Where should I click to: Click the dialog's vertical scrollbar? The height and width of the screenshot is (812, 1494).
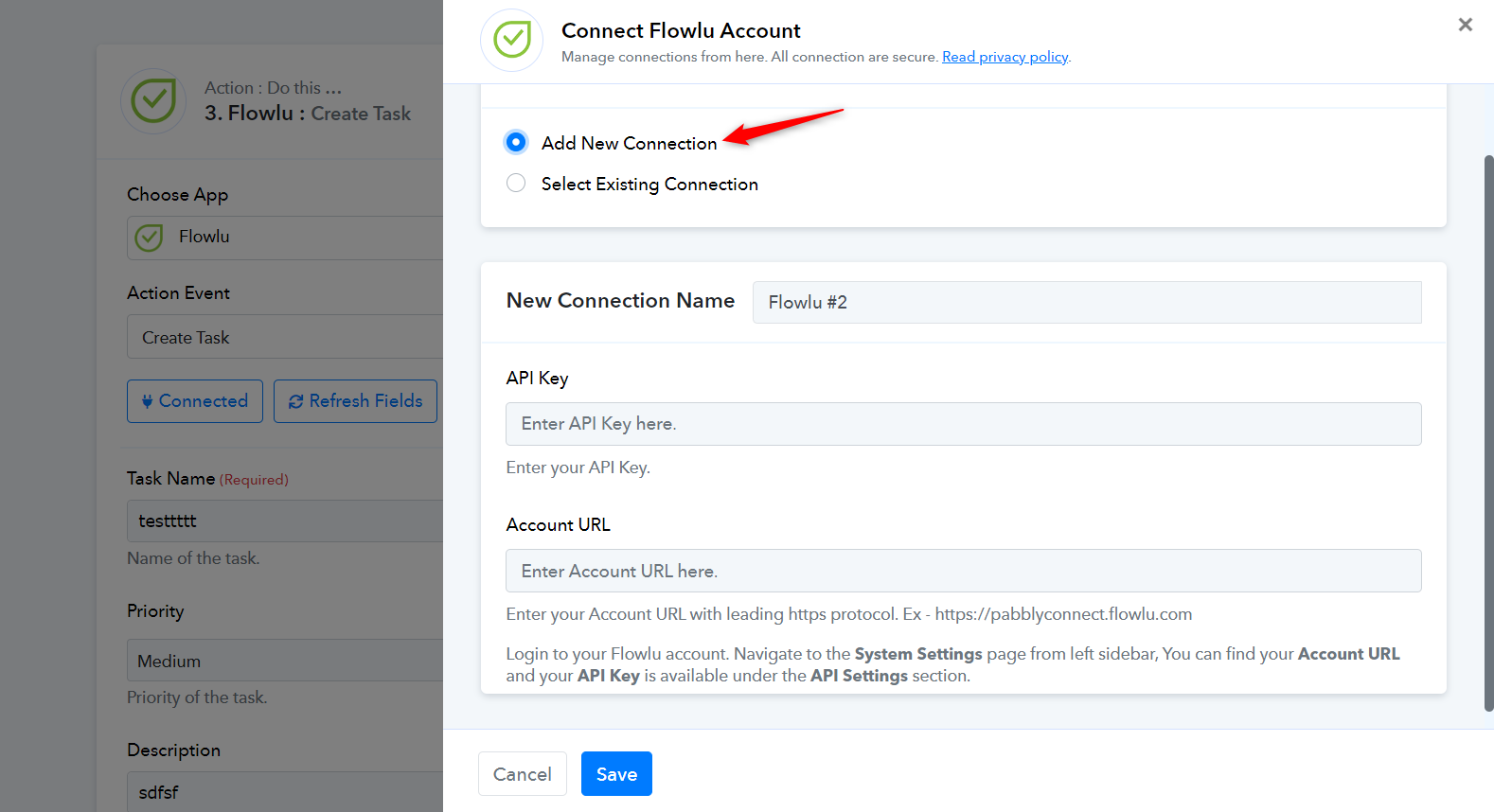click(x=1488, y=432)
